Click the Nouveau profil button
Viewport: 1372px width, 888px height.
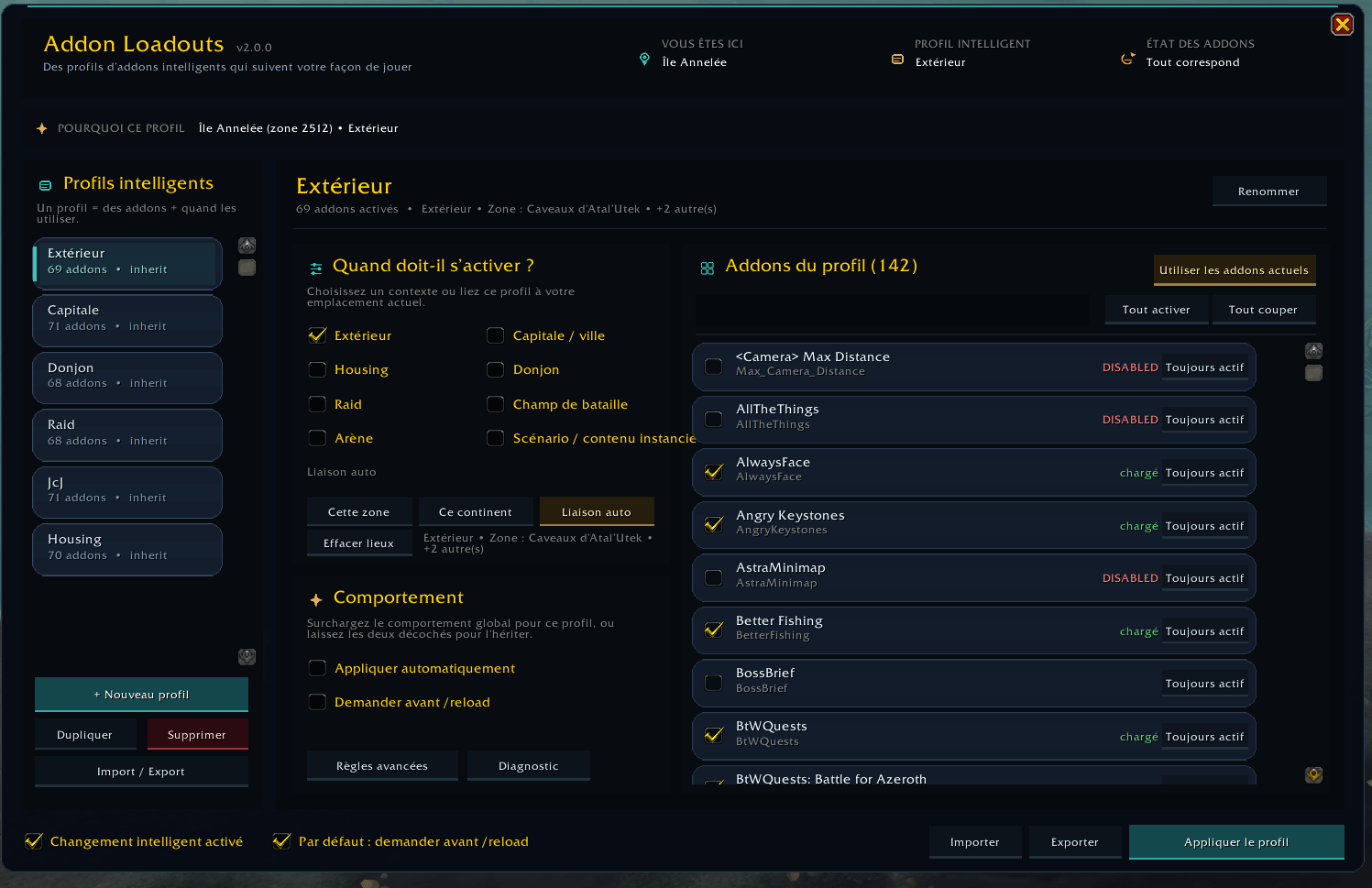(141, 695)
